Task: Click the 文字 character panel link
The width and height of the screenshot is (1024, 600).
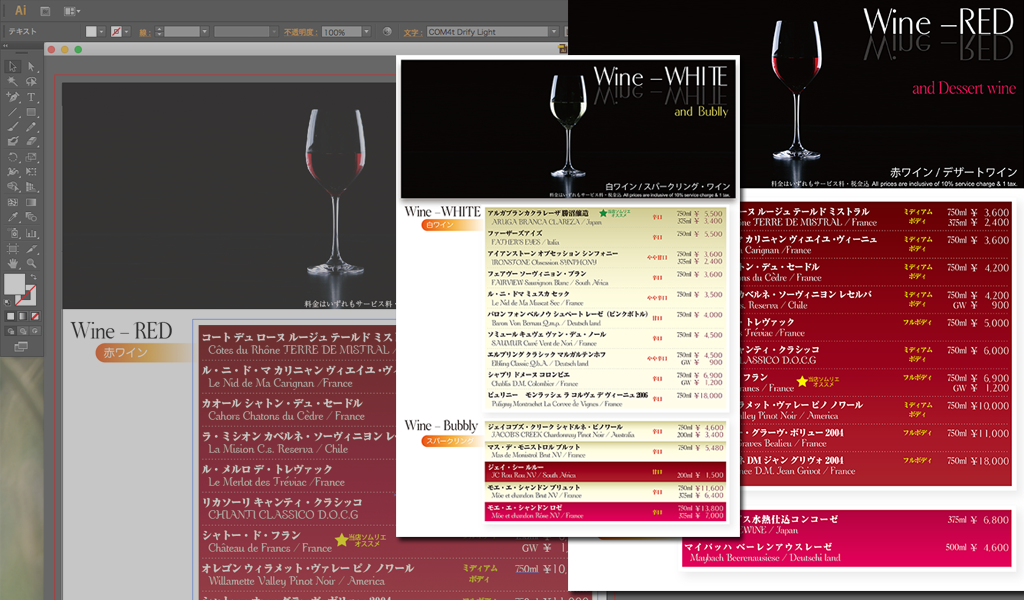Action: pyautogui.click(x=411, y=32)
